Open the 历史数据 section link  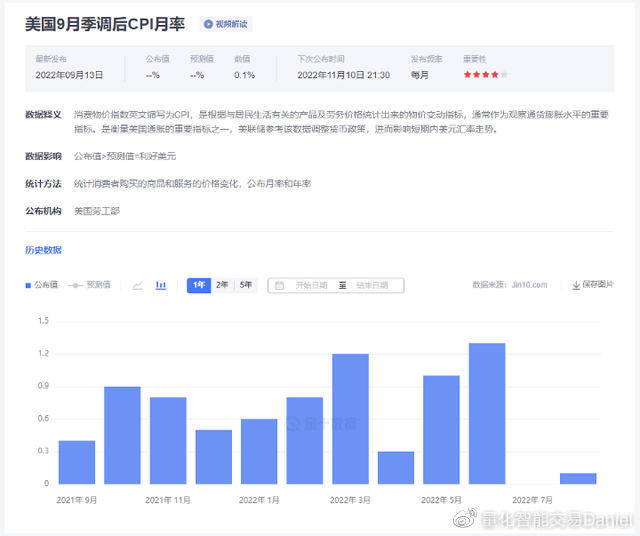coord(43,250)
